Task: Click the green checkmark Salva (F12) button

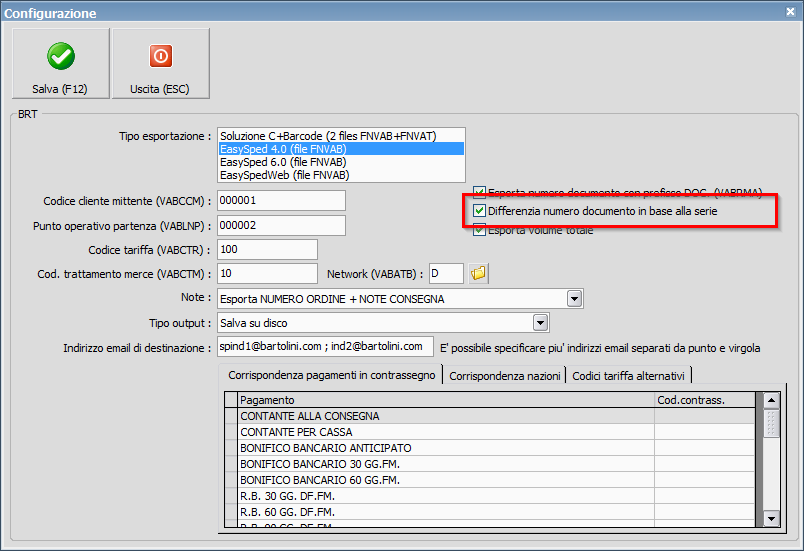Action: pos(61,63)
